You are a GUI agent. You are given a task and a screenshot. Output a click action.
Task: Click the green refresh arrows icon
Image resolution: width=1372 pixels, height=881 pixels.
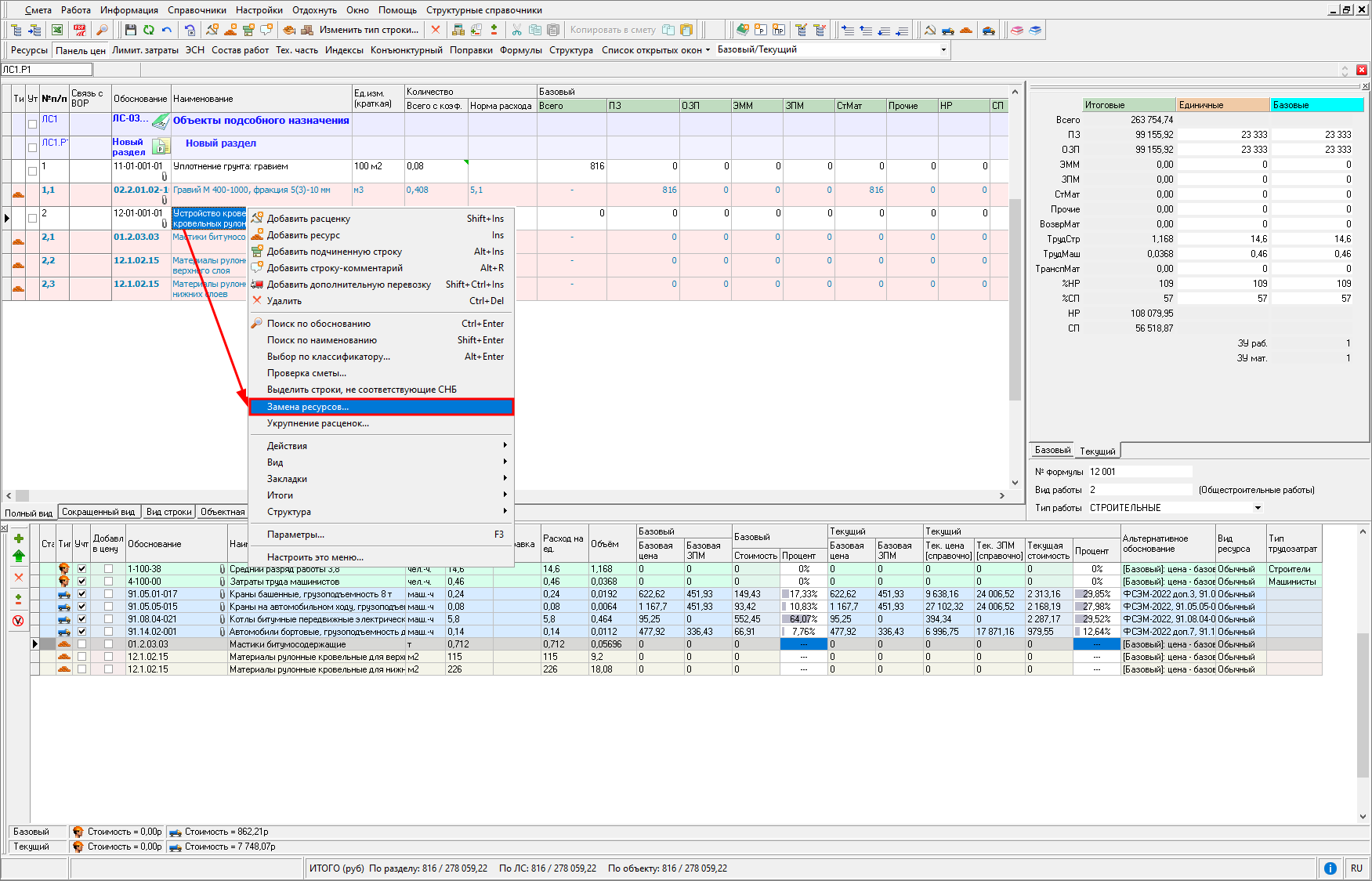(x=149, y=30)
